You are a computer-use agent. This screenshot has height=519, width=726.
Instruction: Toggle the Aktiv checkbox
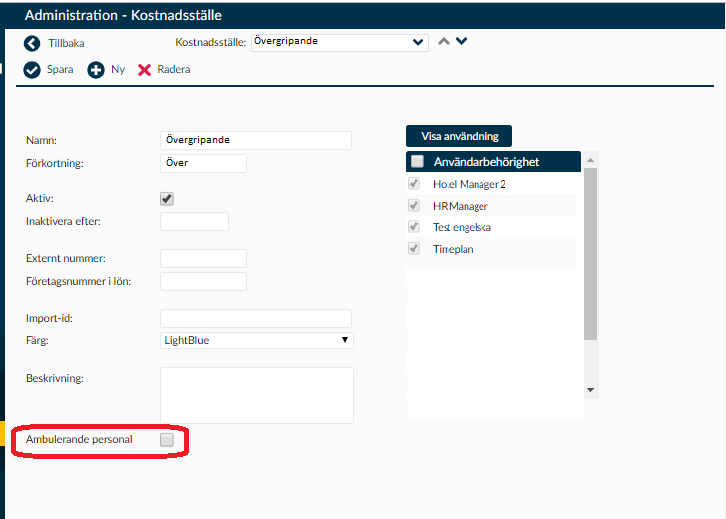click(167, 199)
